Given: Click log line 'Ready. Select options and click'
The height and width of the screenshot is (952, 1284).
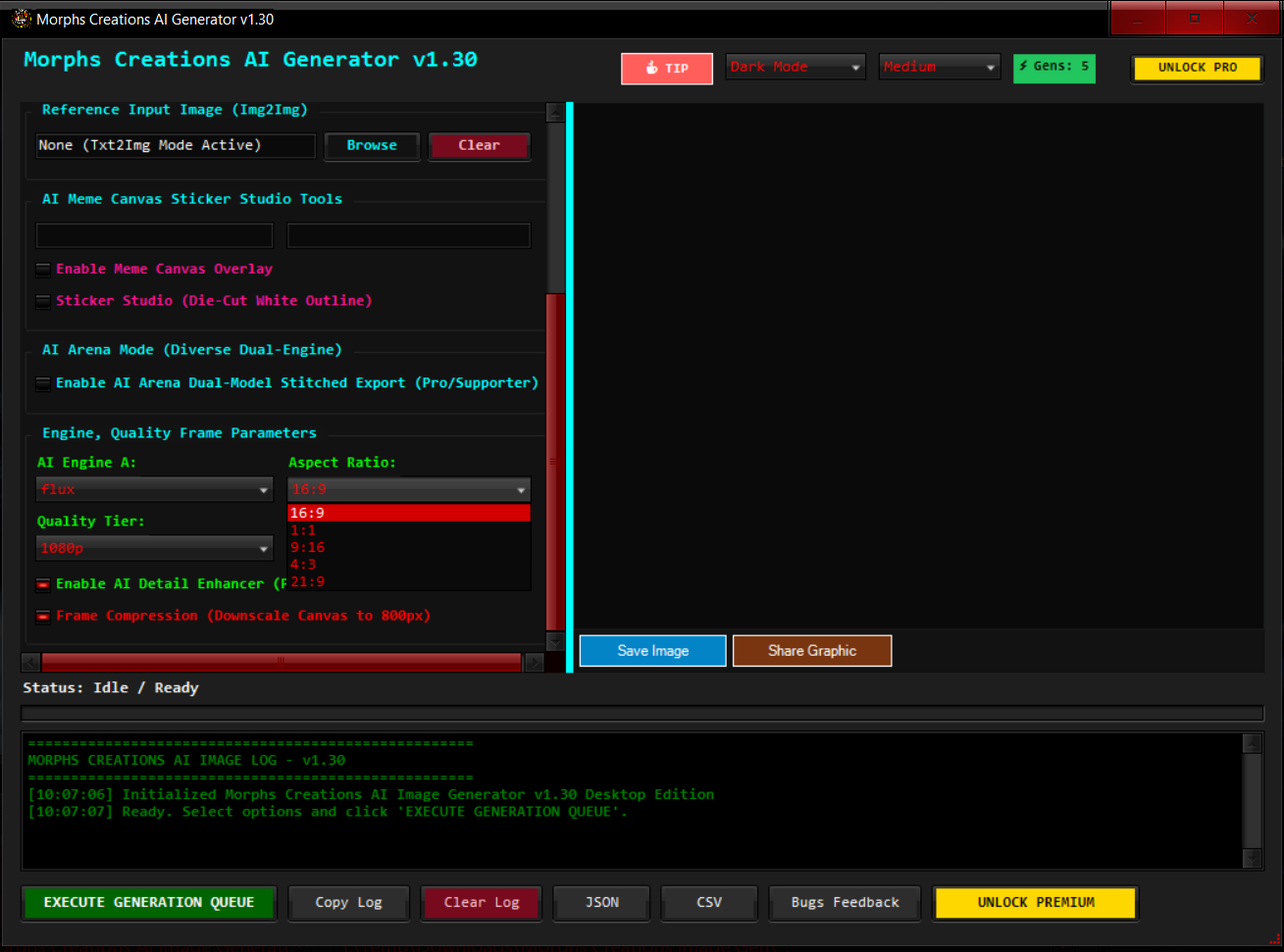Looking at the screenshot, I should 328,812.
